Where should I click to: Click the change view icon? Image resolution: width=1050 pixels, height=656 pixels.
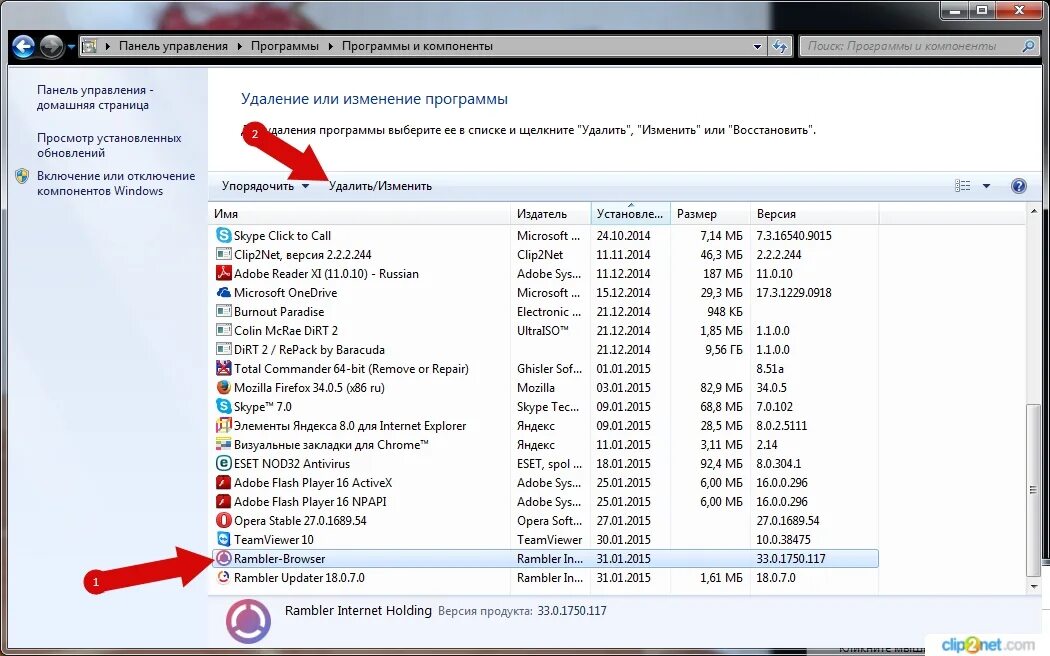tap(963, 186)
